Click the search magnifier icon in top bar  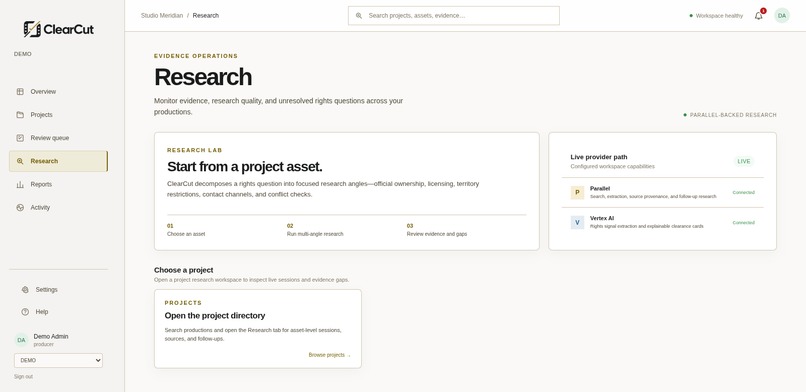359,15
